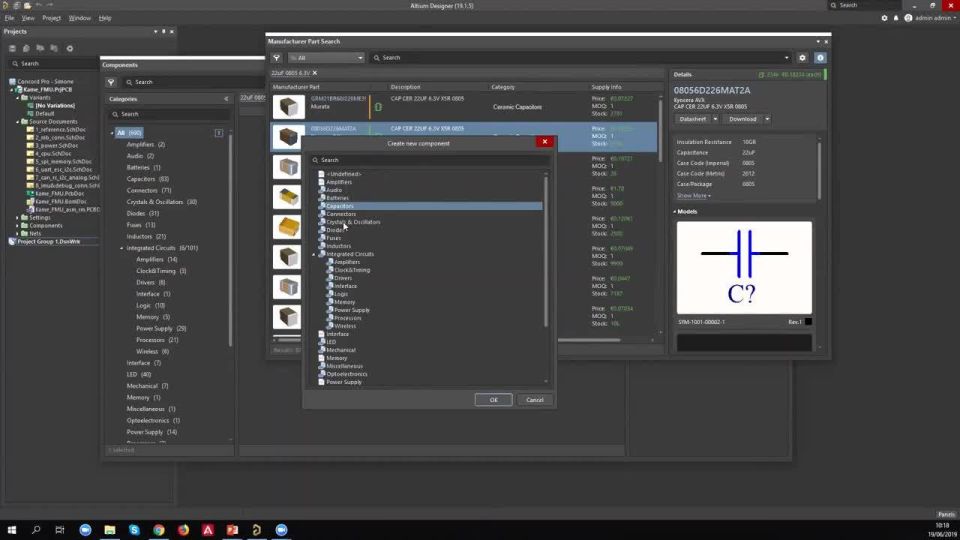Open the Project menu

51,18
